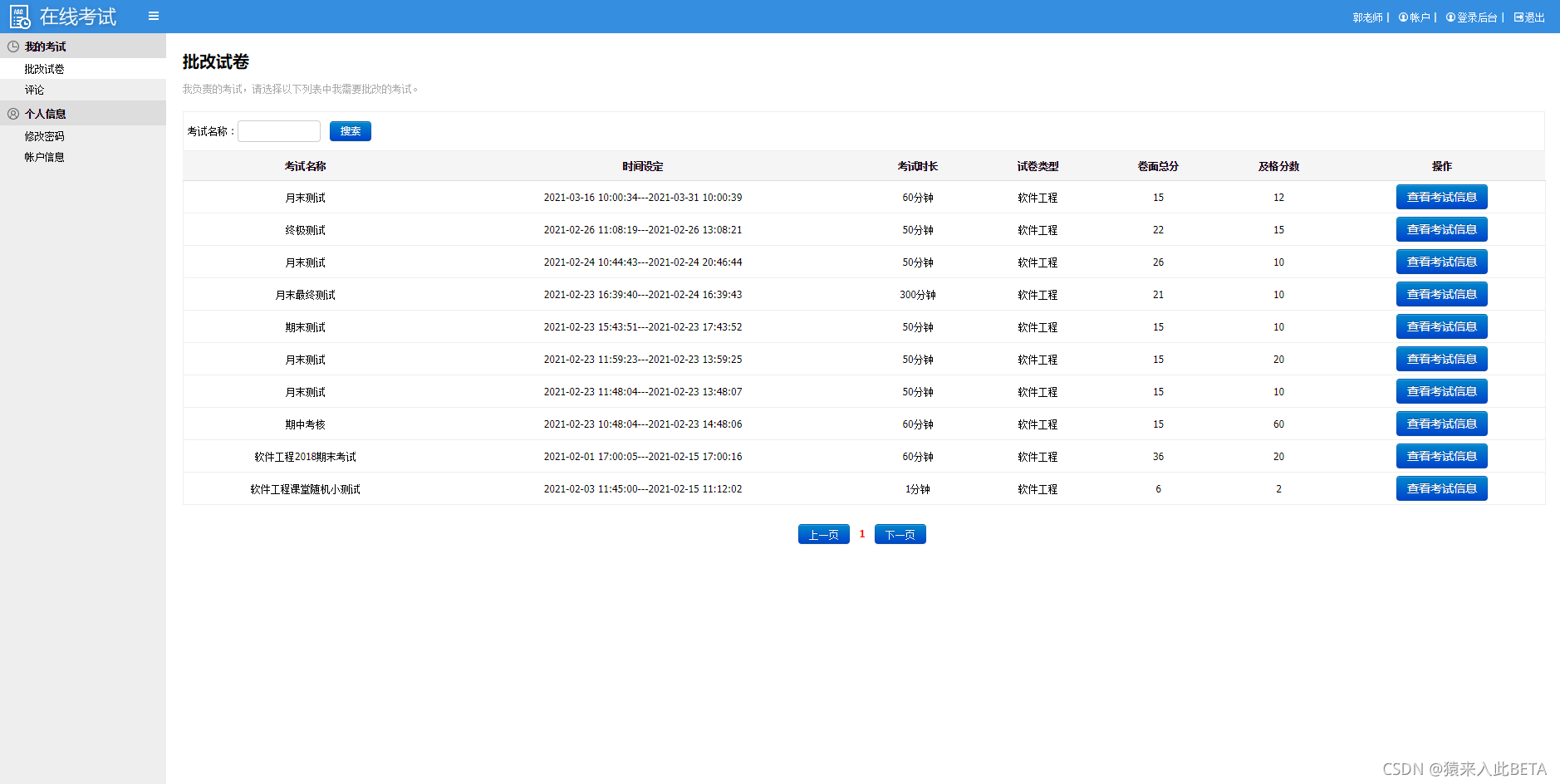View exam info for 11:48:04 月末测试
The image size is (1560, 784).
[1442, 391]
